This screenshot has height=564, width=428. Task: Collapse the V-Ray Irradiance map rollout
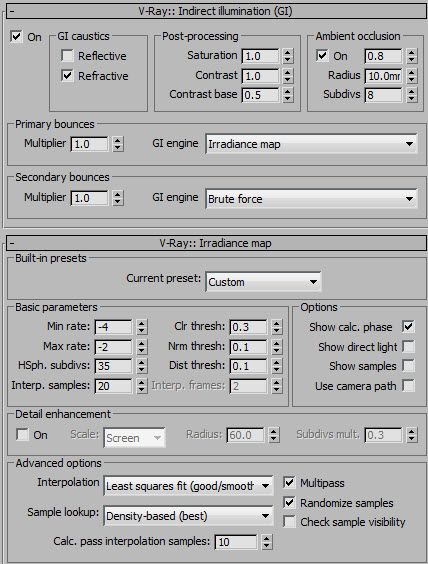11,243
